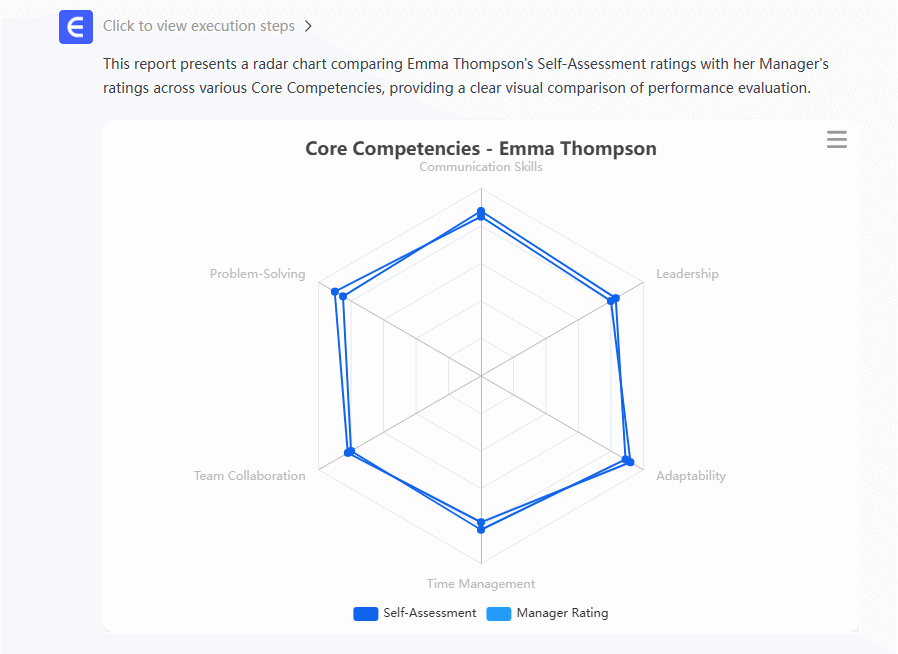The width and height of the screenshot is (898, 654).
Task: Select the Team Collaboration axis label
Action: [x=250, y=476]
